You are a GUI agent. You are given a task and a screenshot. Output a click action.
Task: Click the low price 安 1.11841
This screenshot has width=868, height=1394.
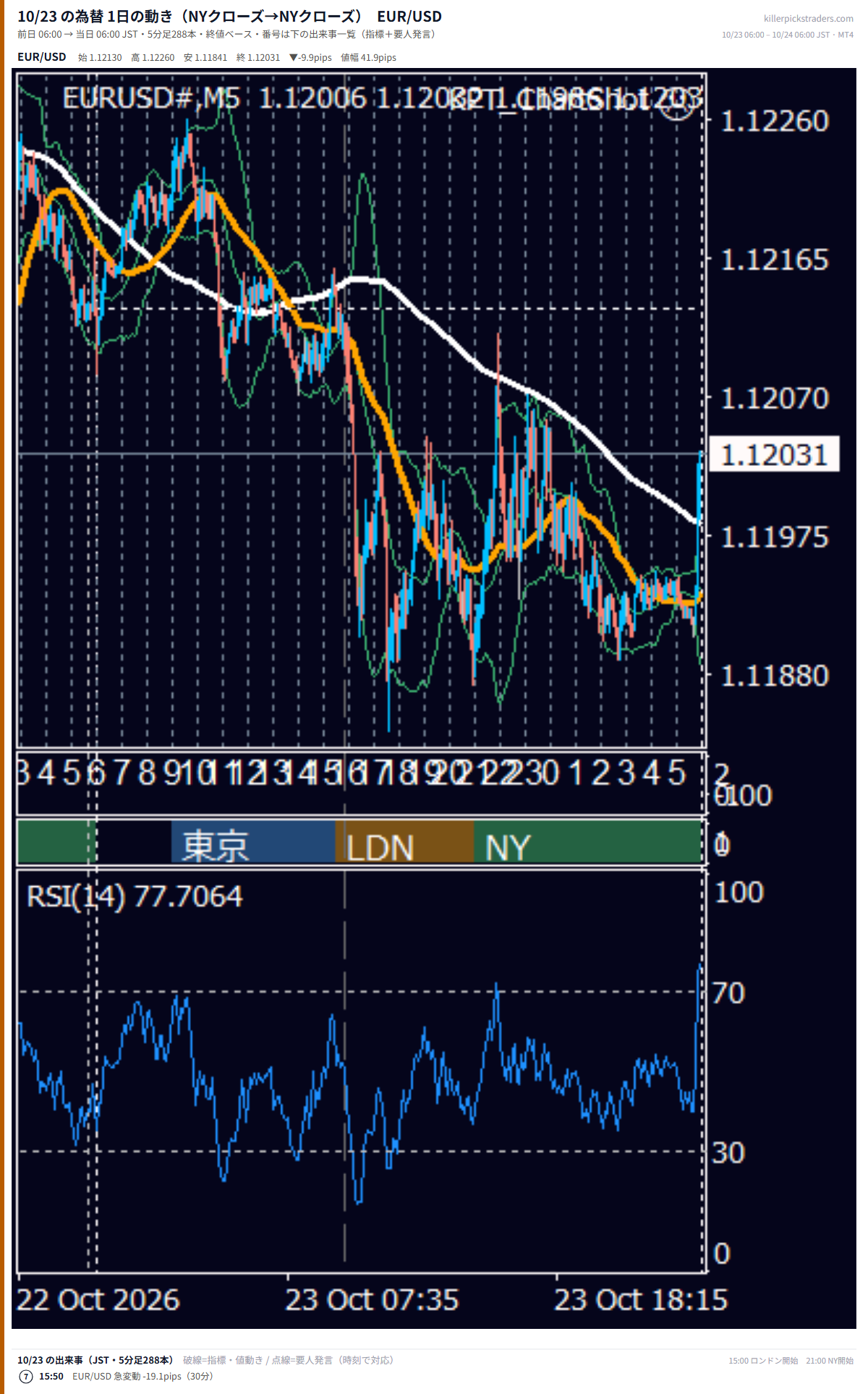(205, 58)
